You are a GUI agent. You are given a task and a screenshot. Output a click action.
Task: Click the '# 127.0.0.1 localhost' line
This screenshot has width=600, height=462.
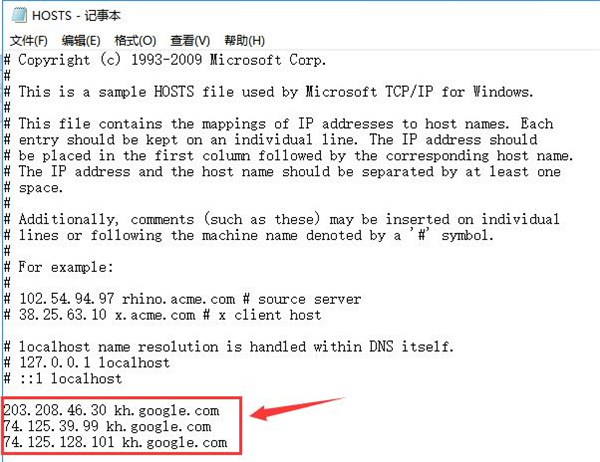(x=87, y=362)
